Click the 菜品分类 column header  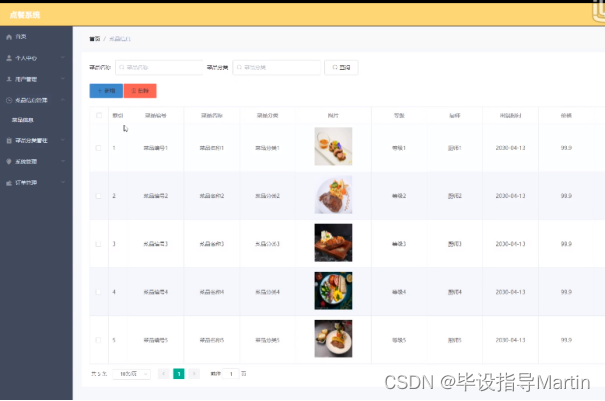[x=267, y=115]
